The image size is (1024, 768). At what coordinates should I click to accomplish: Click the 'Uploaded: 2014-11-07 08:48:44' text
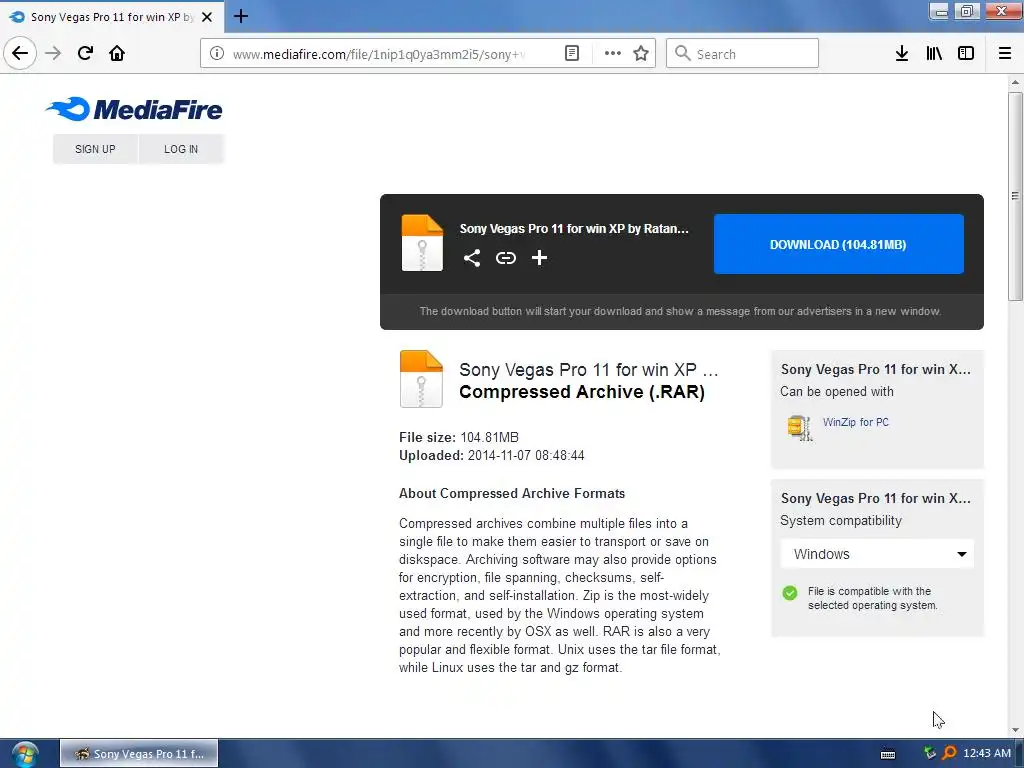point(492,455)
